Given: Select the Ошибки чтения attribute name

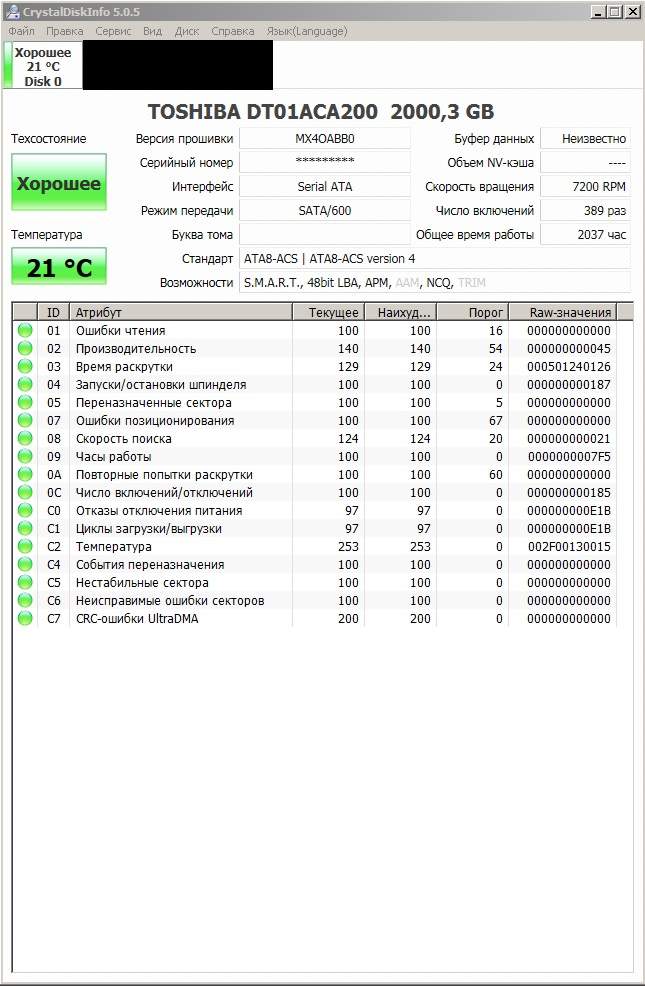Looking at the screenshot, I should (121, 330).
